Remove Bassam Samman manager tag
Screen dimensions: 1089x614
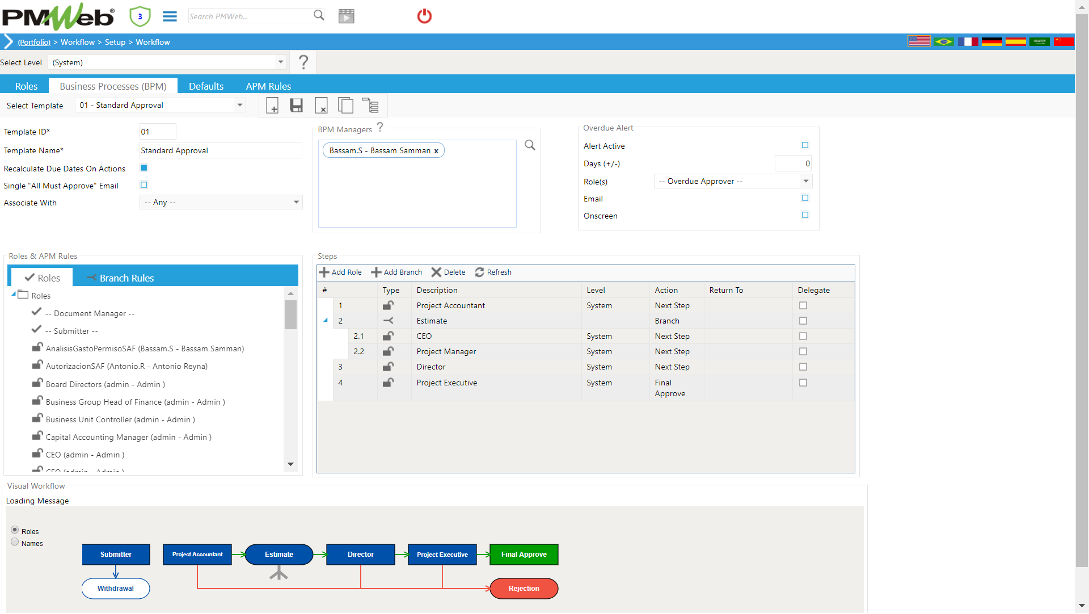pos(436,151)
